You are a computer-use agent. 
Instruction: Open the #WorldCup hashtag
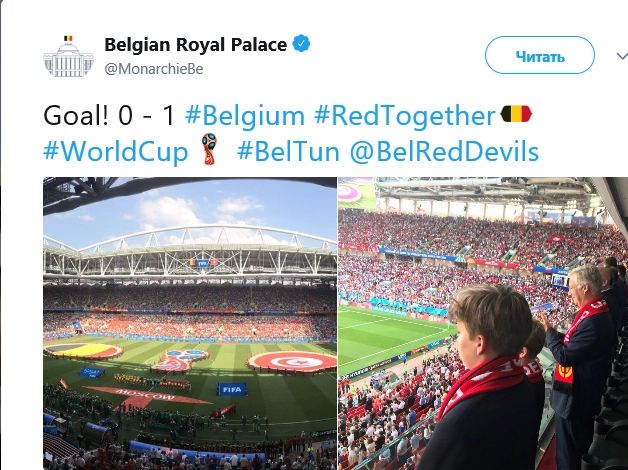pos(115,153)
